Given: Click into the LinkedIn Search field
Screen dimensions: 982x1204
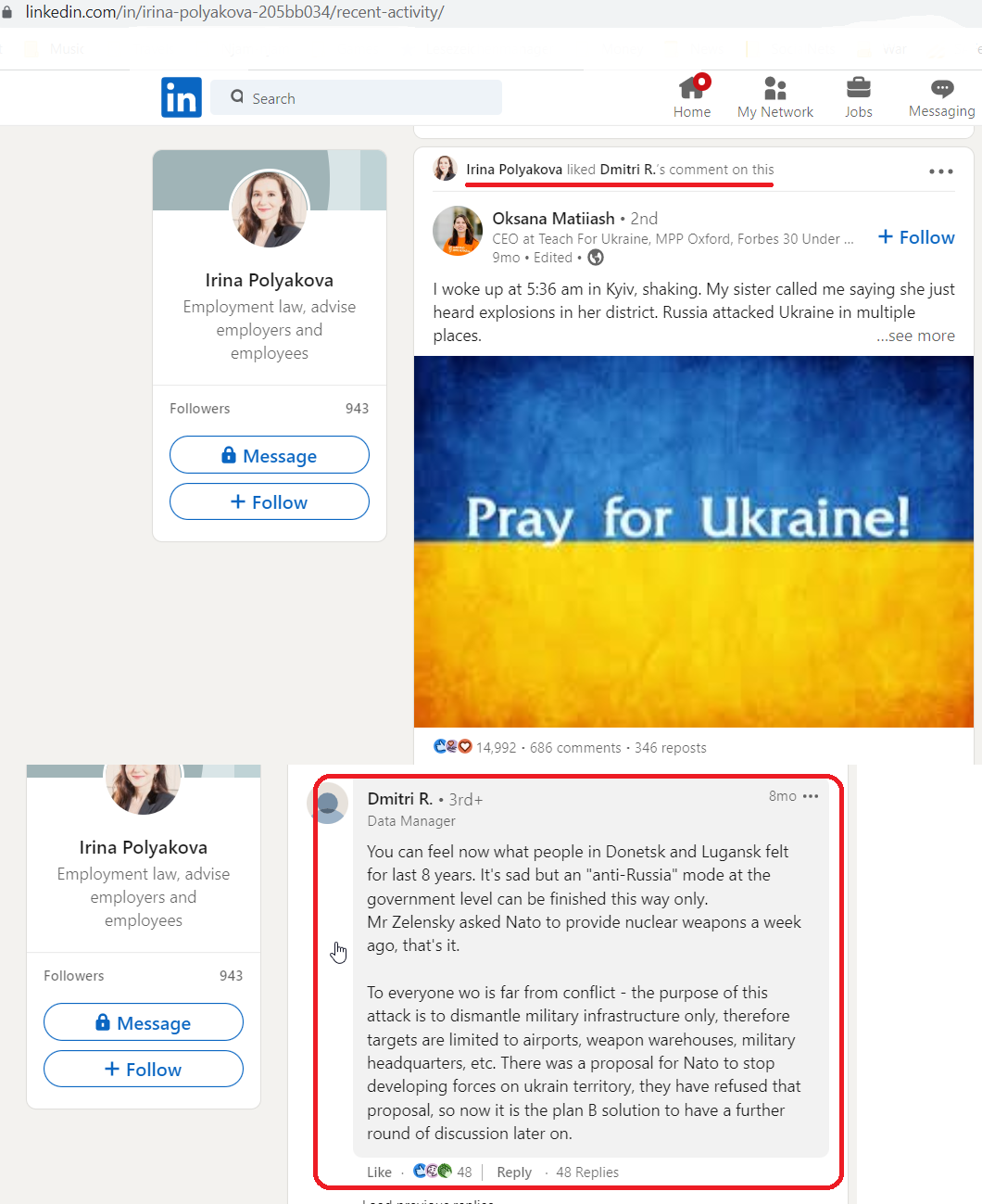Looking at the screenshot, I should (357, 97).
